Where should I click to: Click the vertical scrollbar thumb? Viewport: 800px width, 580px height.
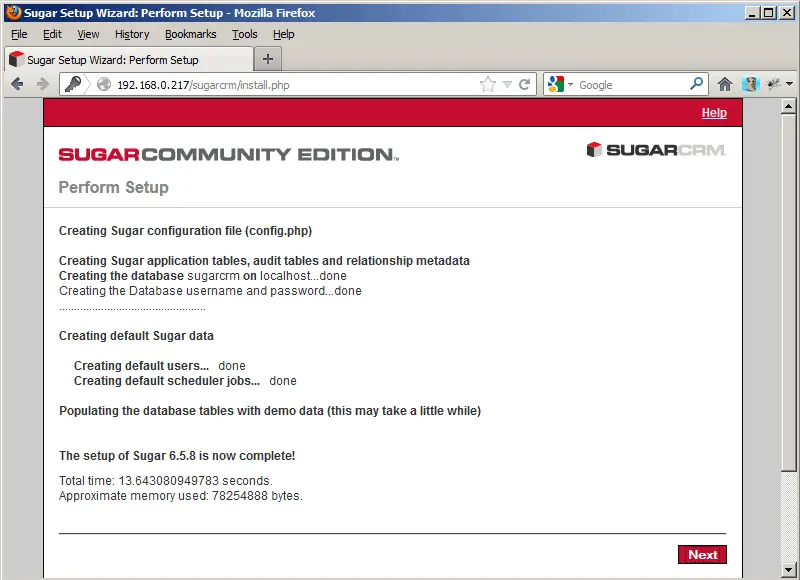789,292
